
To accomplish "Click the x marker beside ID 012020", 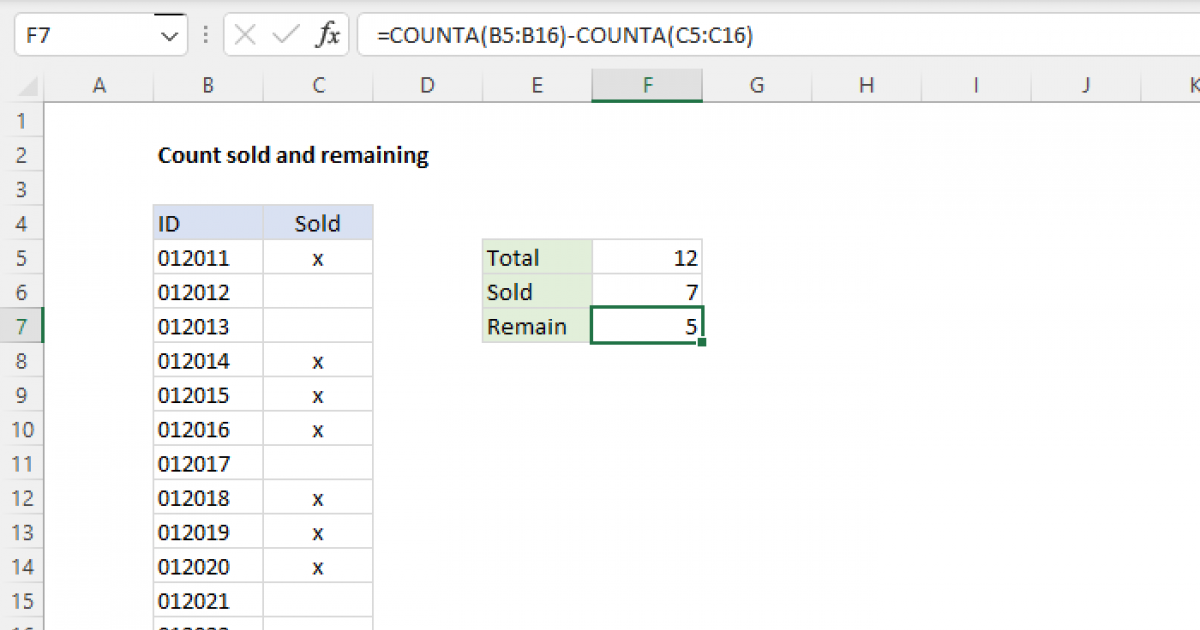I will [x=317, y=565].
